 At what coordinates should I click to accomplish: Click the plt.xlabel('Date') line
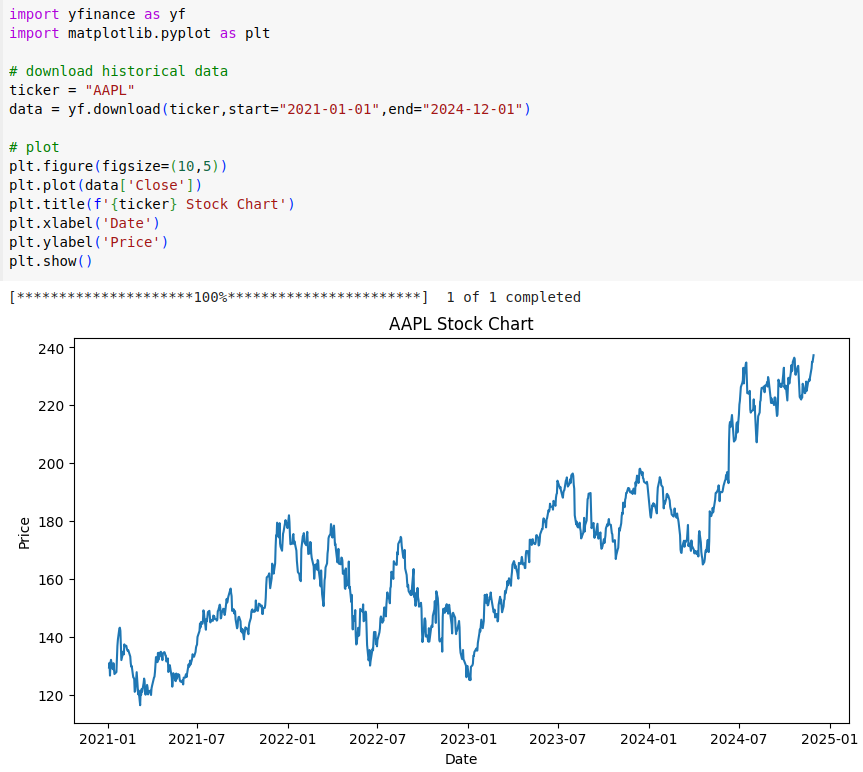pyautogui.click(x=84, y=223)
